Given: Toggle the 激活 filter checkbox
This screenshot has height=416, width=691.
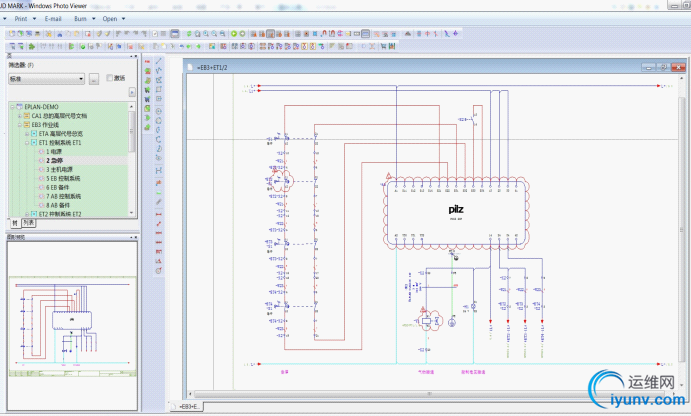Looking at the screenshot, I should [109, 78].
